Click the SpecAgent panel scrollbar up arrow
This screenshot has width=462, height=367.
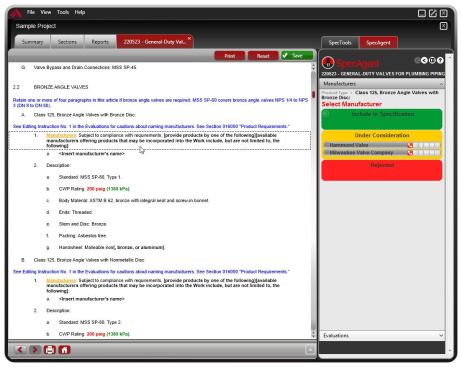point(449,57)
